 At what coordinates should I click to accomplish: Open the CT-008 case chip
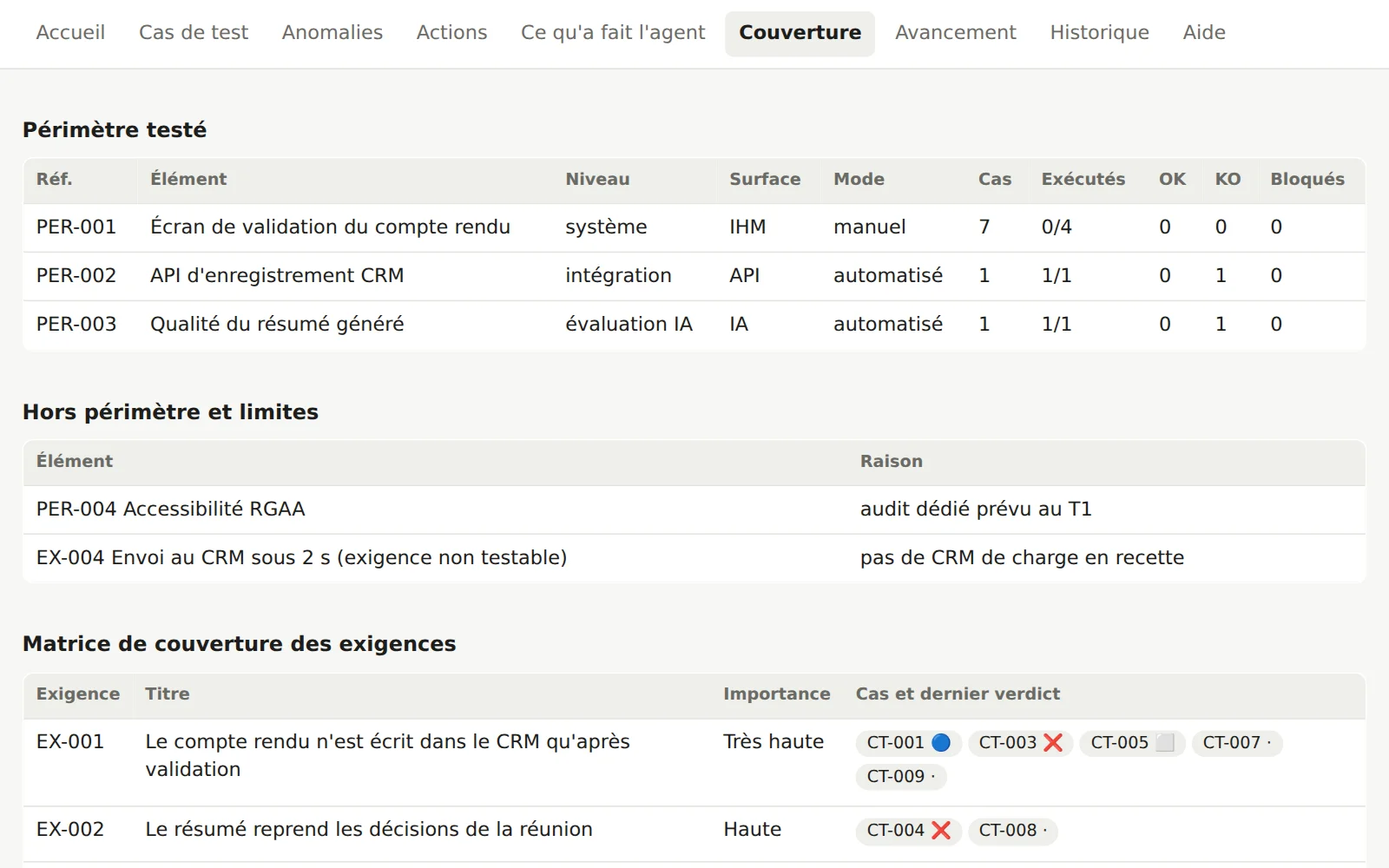point(1012,831)
